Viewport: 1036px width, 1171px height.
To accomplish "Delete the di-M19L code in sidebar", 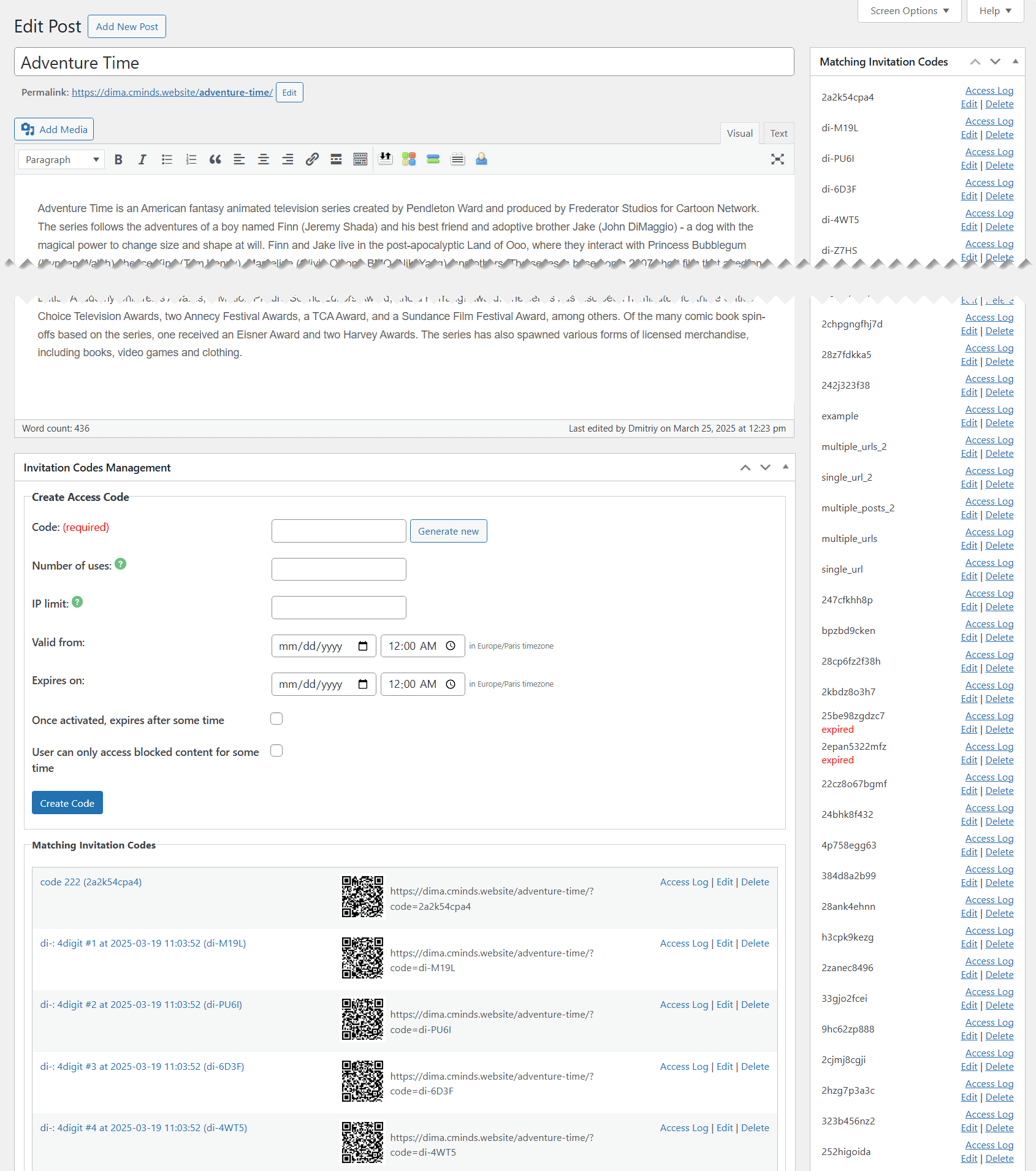I will click(x=999, y=135).
